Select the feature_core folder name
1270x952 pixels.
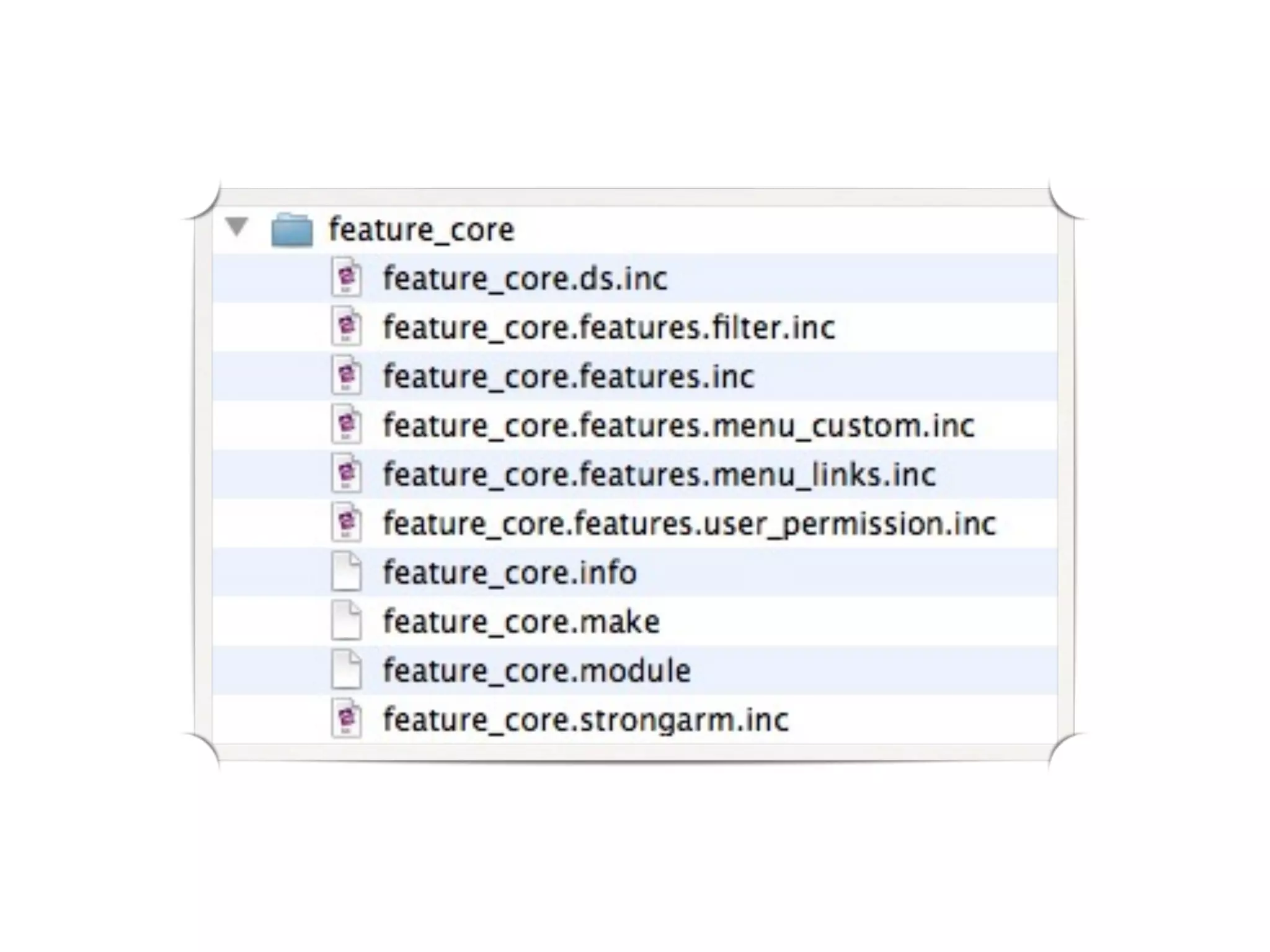(421, 230)
